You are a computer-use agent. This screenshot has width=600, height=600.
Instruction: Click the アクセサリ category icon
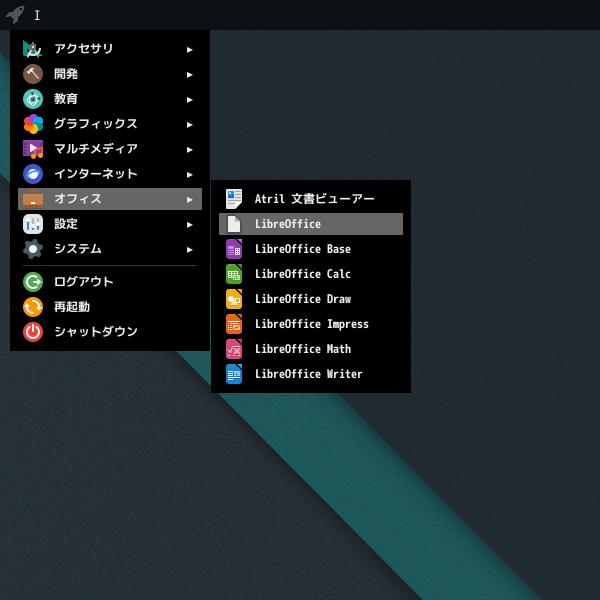[x=33, y=49]
